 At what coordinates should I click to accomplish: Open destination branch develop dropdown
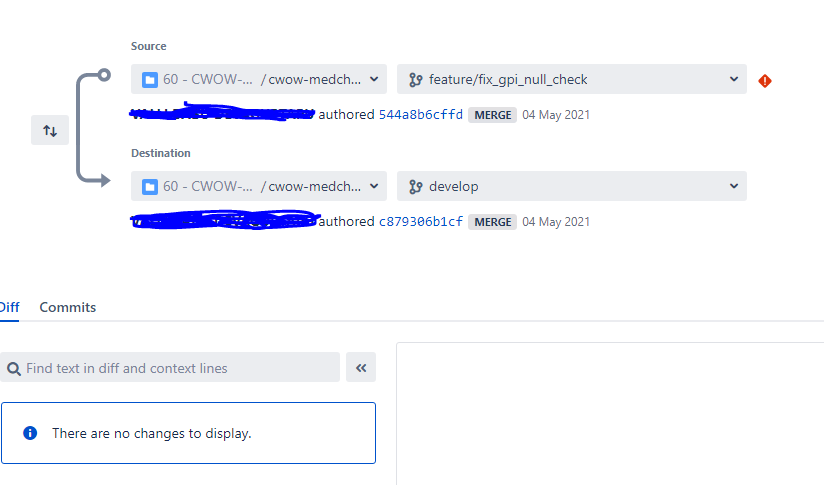572,186
